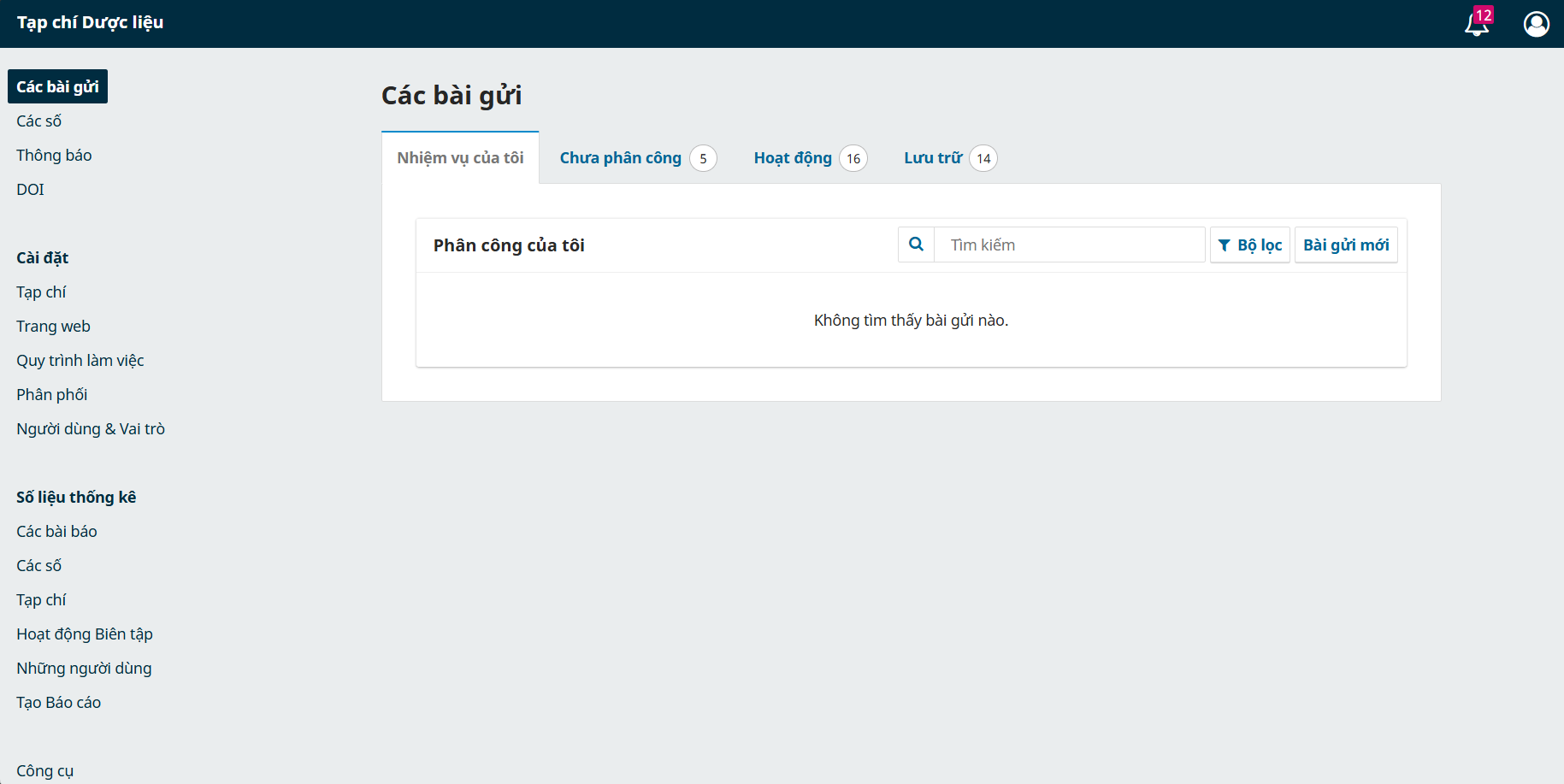Image resolution: width=1564 pixels, height=784 pixels.
Task: Open the notifications bell icon
Action: click(1478, 23)
